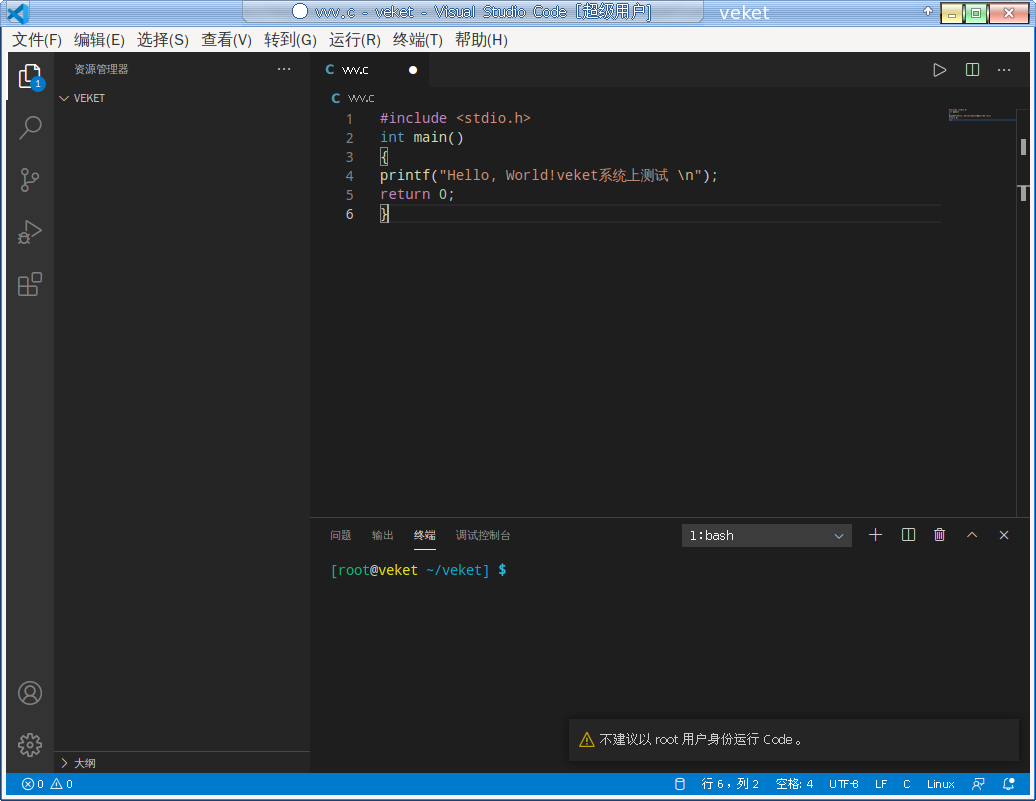Open the Accounts icon in activity bar
The width and height of the screenshot is (1036, 801).
[30, 693]
